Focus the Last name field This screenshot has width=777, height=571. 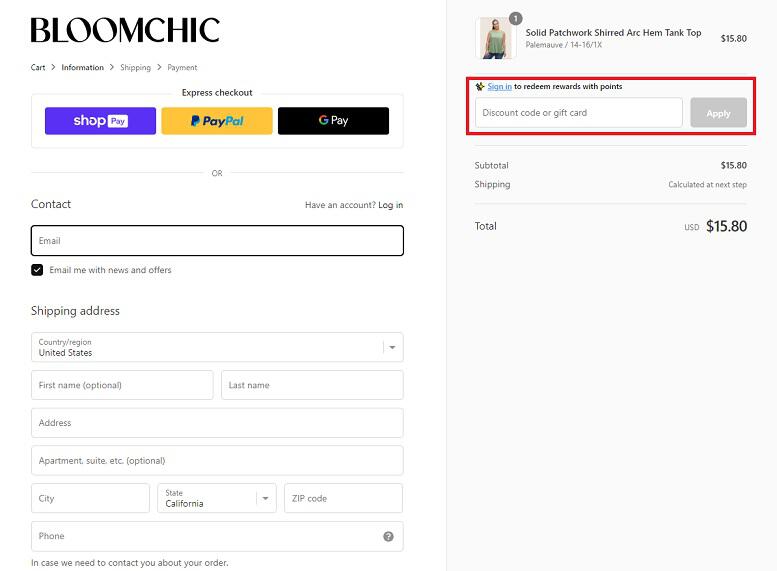coord(312,385)
